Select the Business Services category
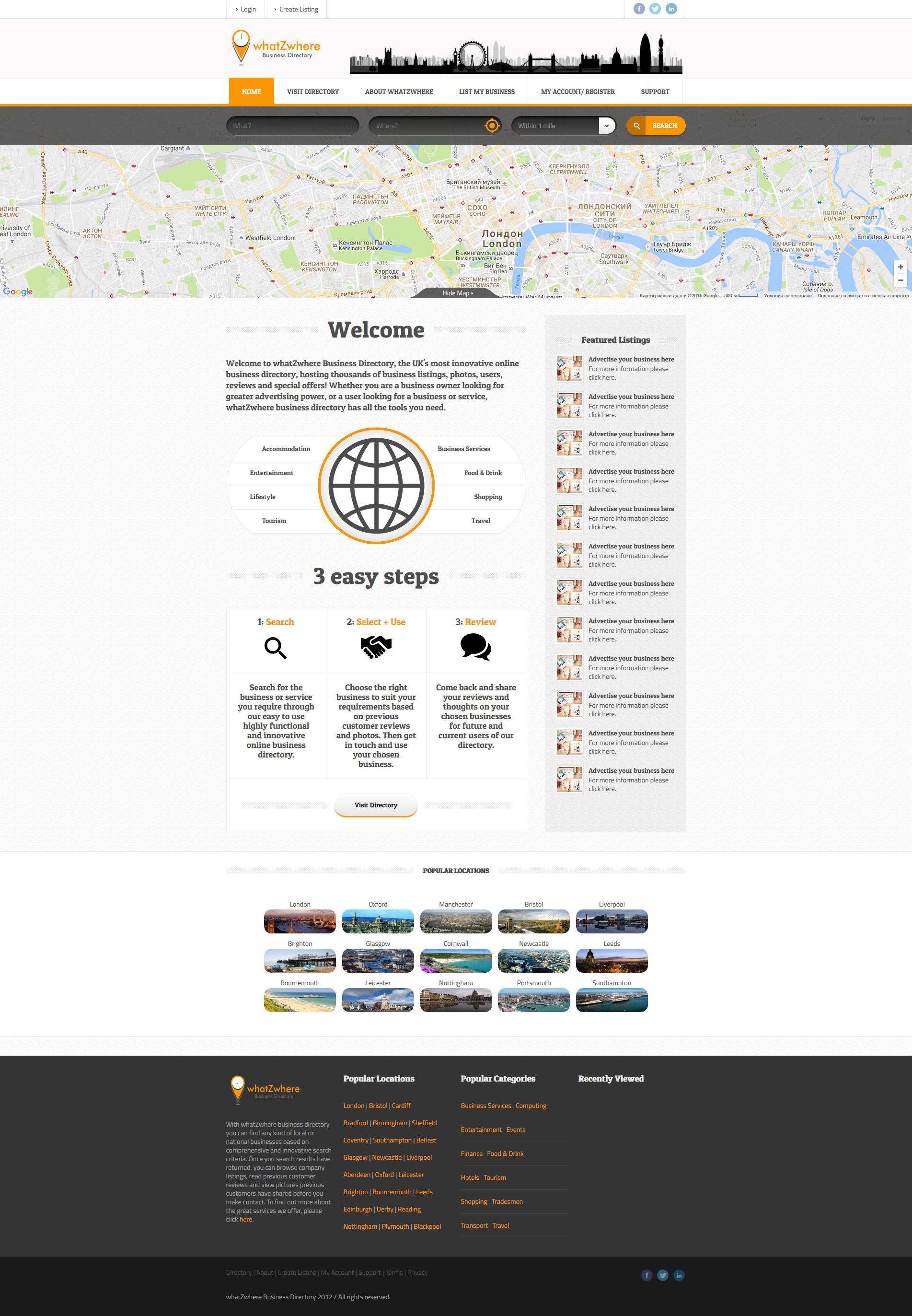This screenshot has width=912, height=1316. 463,449
